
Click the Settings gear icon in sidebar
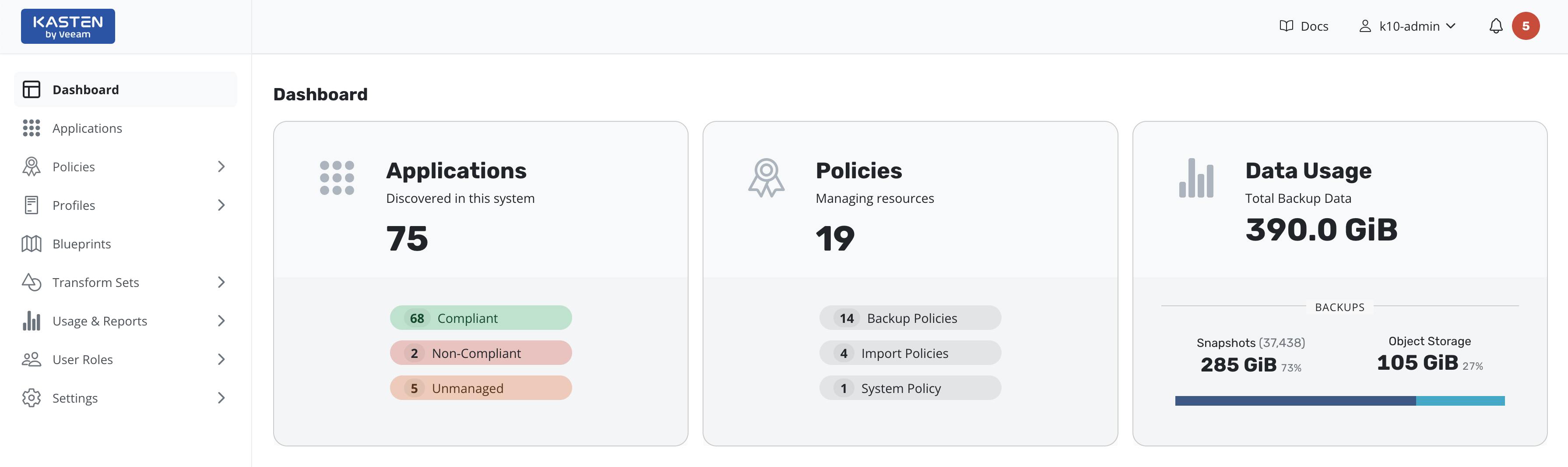[x=32, y=398]
